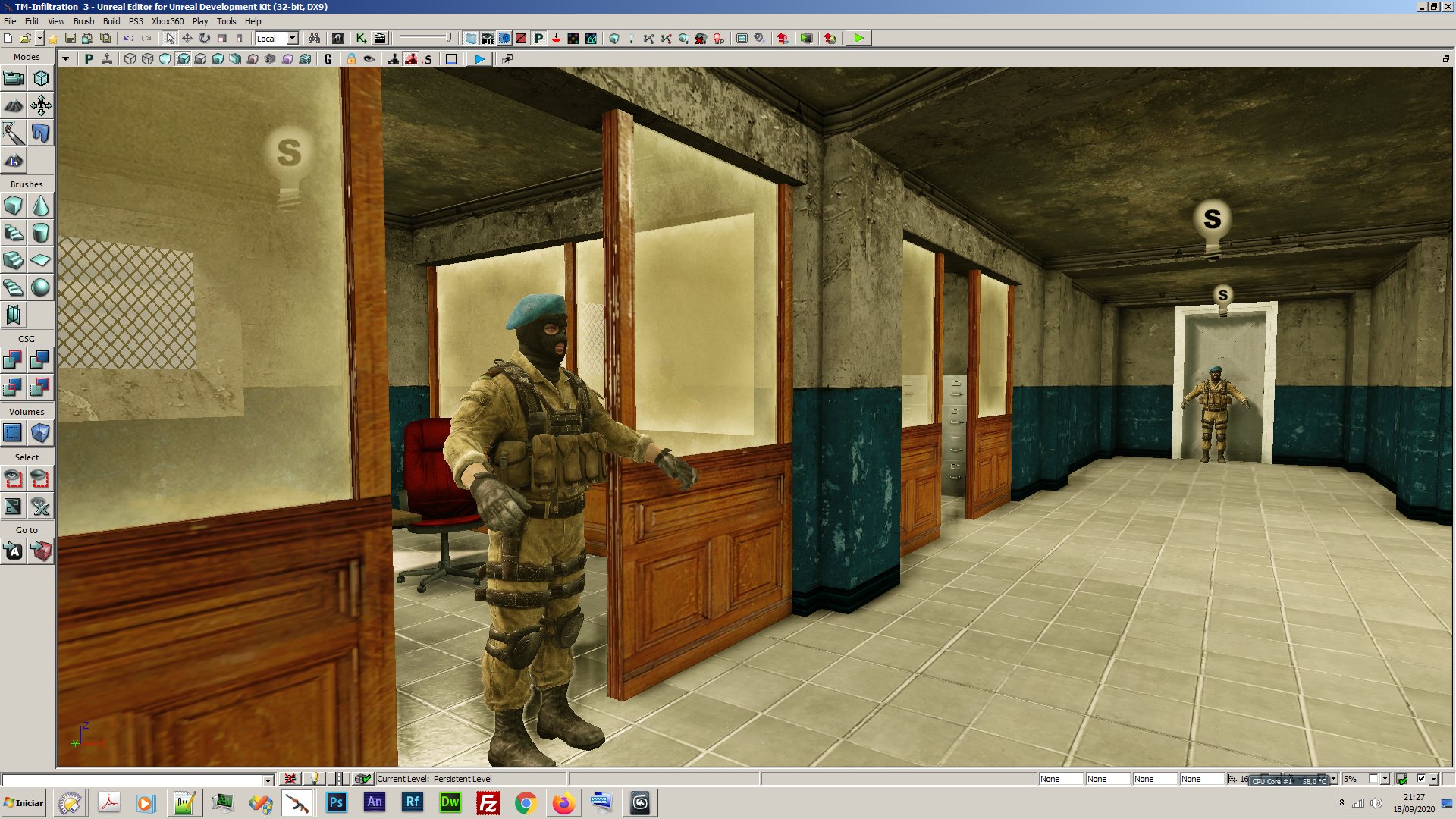
Task: Toggle Wireframe view mode cube
Action: pos(147,58)
